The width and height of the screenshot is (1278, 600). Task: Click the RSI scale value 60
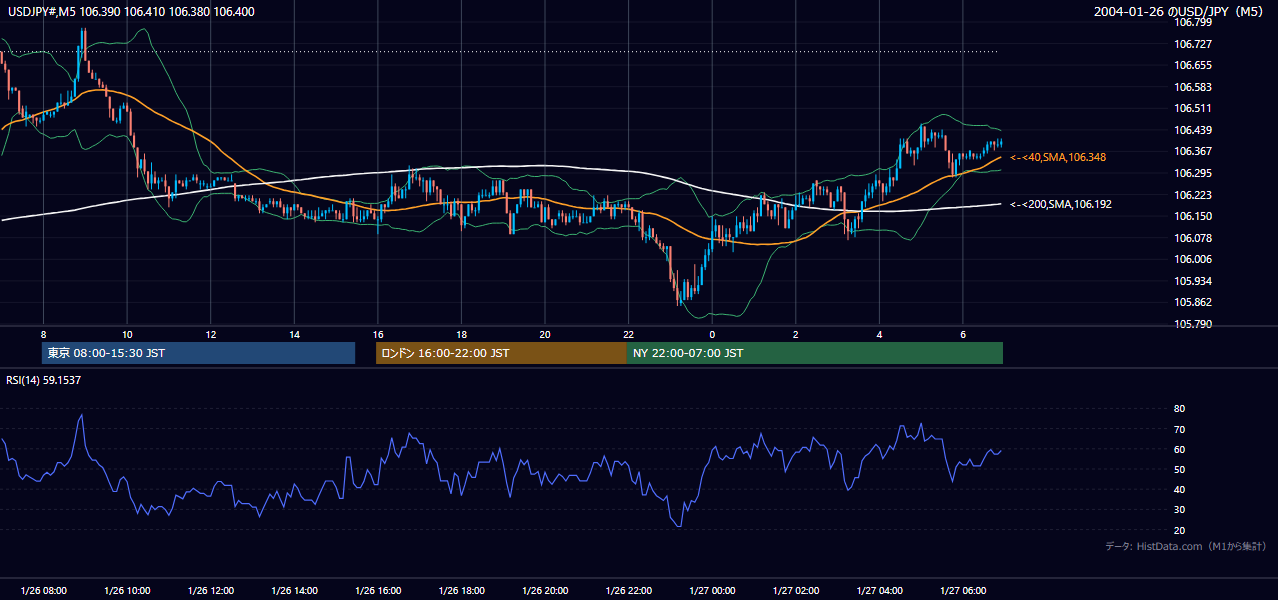coord(1179,449)
